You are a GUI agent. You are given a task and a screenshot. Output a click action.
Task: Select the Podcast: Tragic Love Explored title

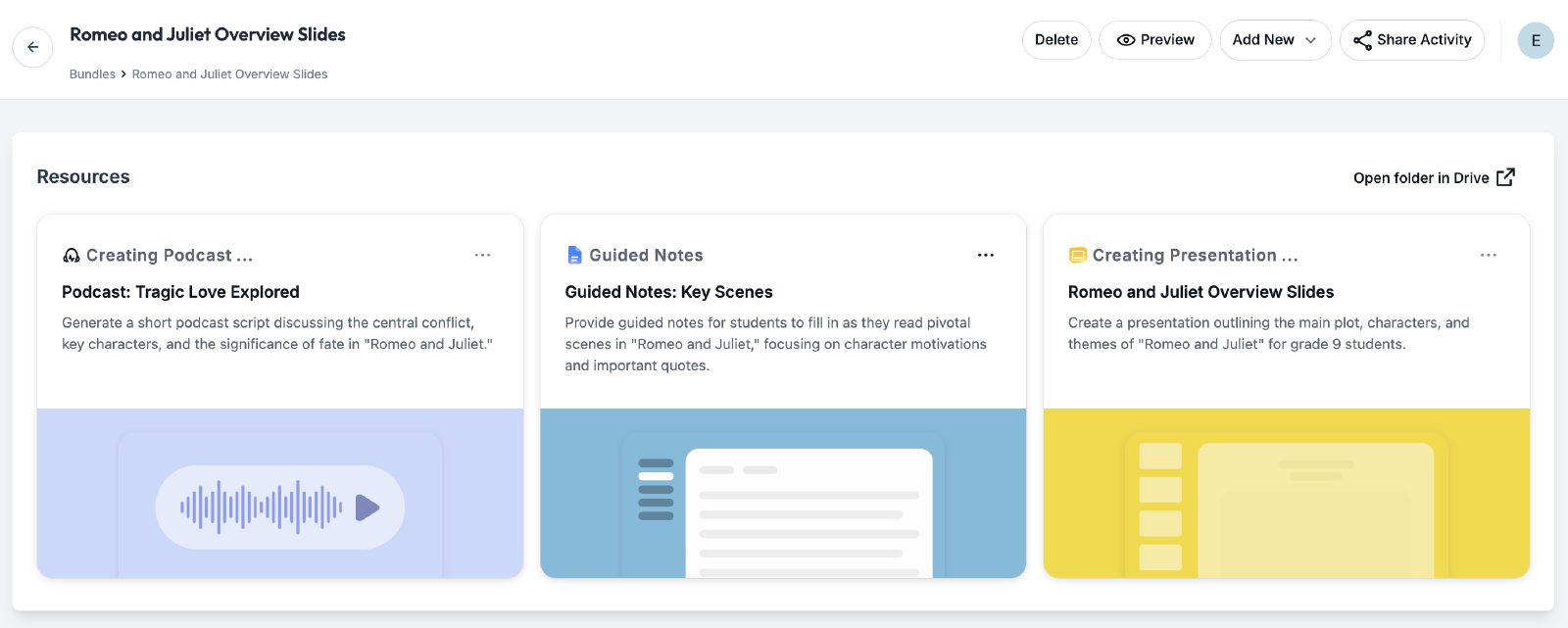[180, 292]
